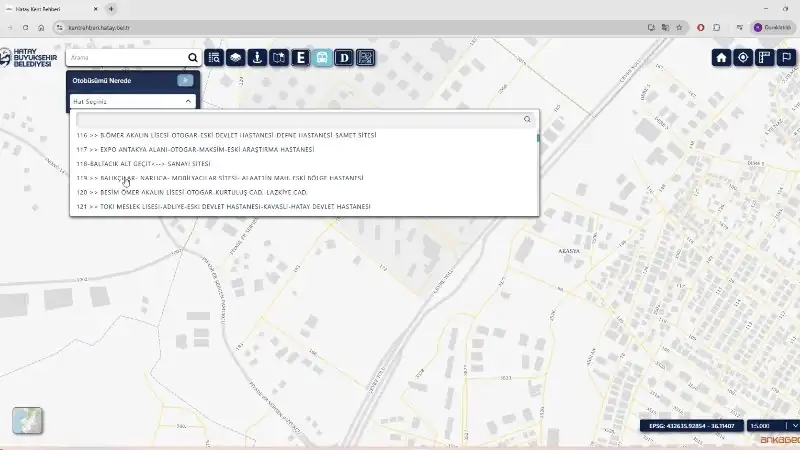Locate my position with target icon

coord(743,58)
